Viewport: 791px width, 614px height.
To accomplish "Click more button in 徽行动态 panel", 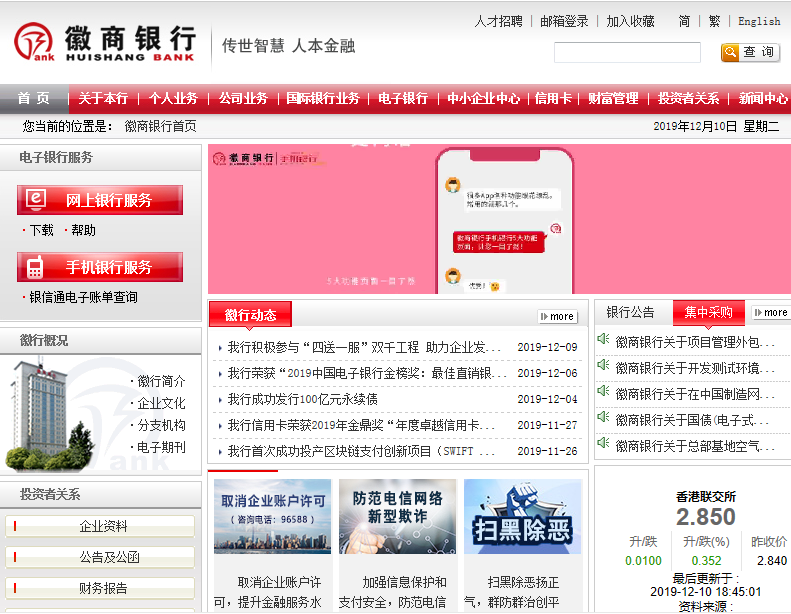I will tap(557, 316).
